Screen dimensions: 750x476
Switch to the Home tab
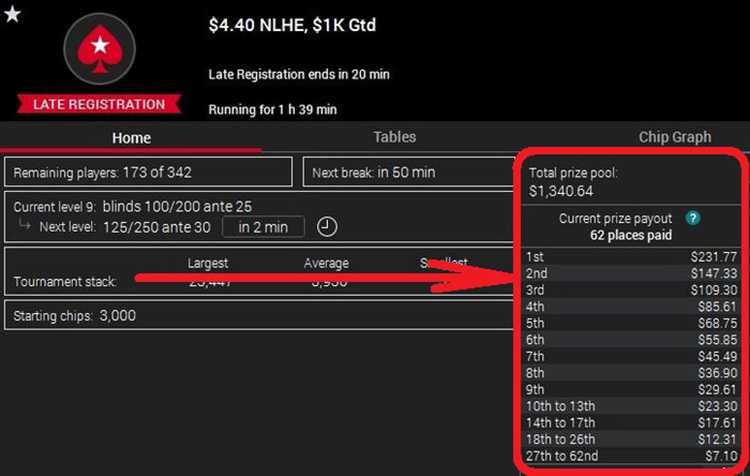pyautogui.click(x=131, y=138)
